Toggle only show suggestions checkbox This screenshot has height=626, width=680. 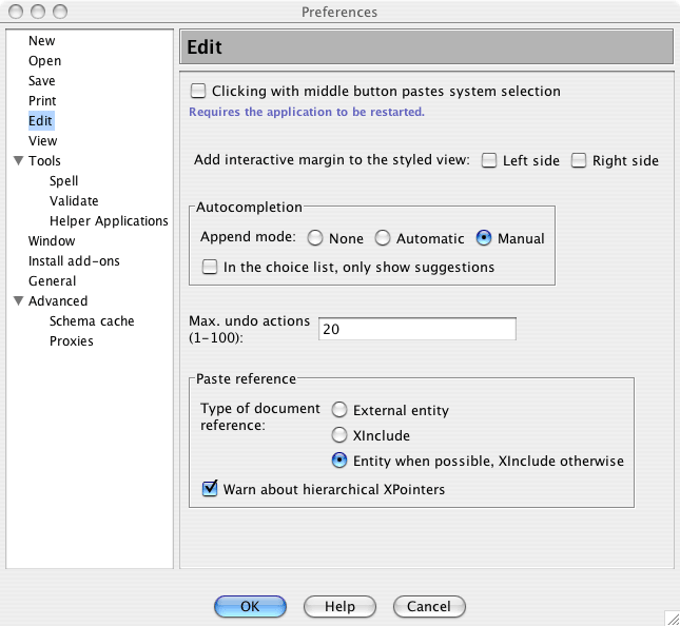[210, 267]
